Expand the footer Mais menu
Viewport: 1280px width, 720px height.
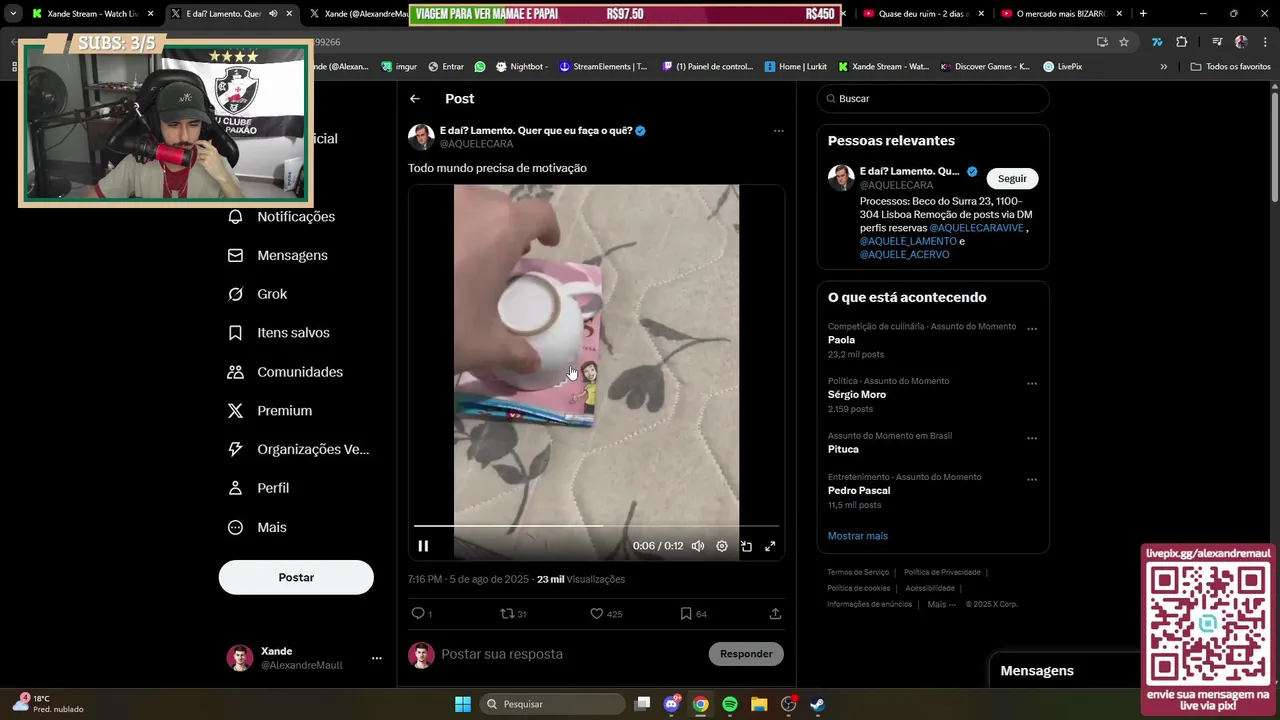[941, 604]
